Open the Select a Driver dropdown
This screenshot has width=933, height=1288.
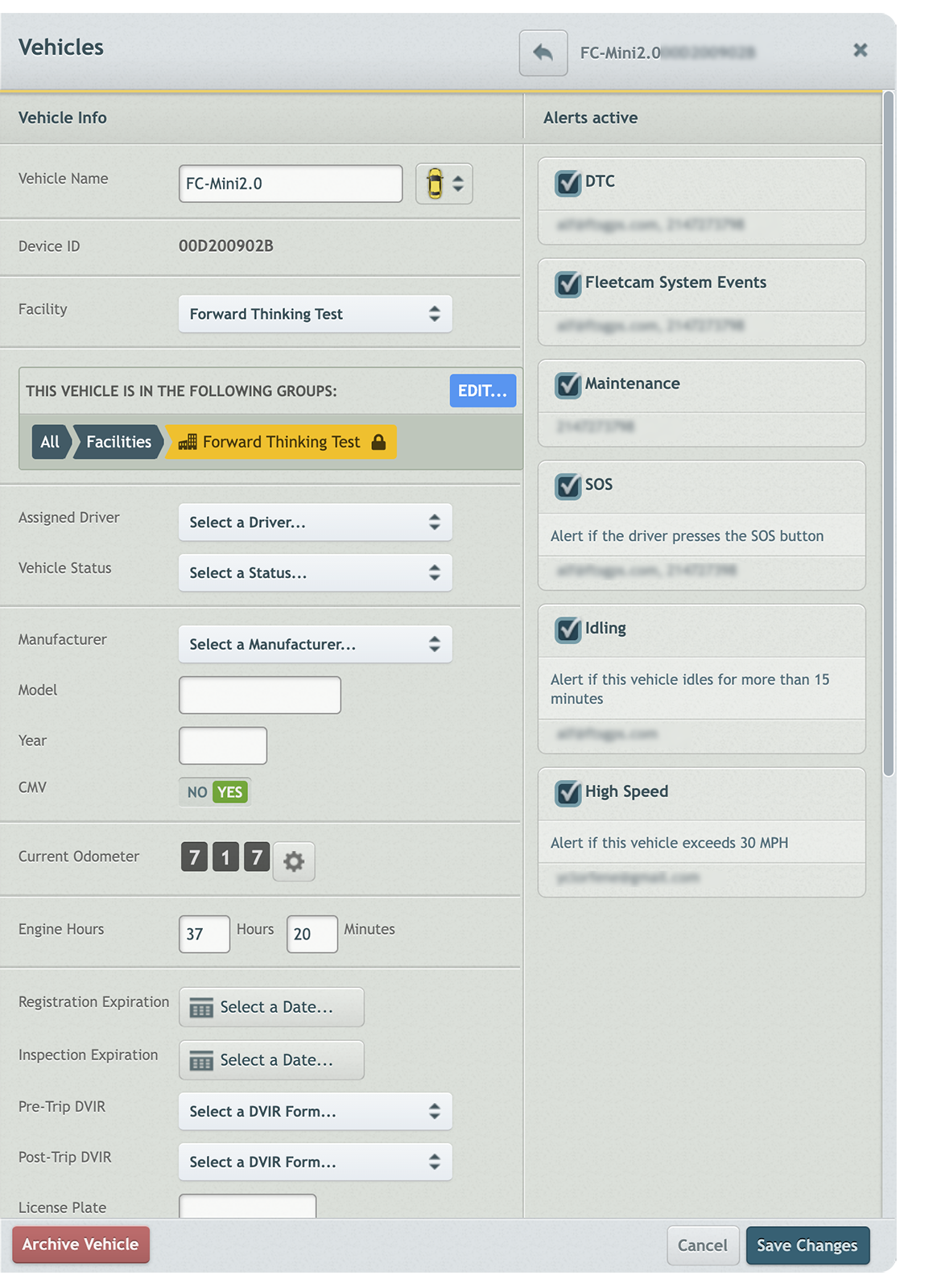tap(315, 522)
